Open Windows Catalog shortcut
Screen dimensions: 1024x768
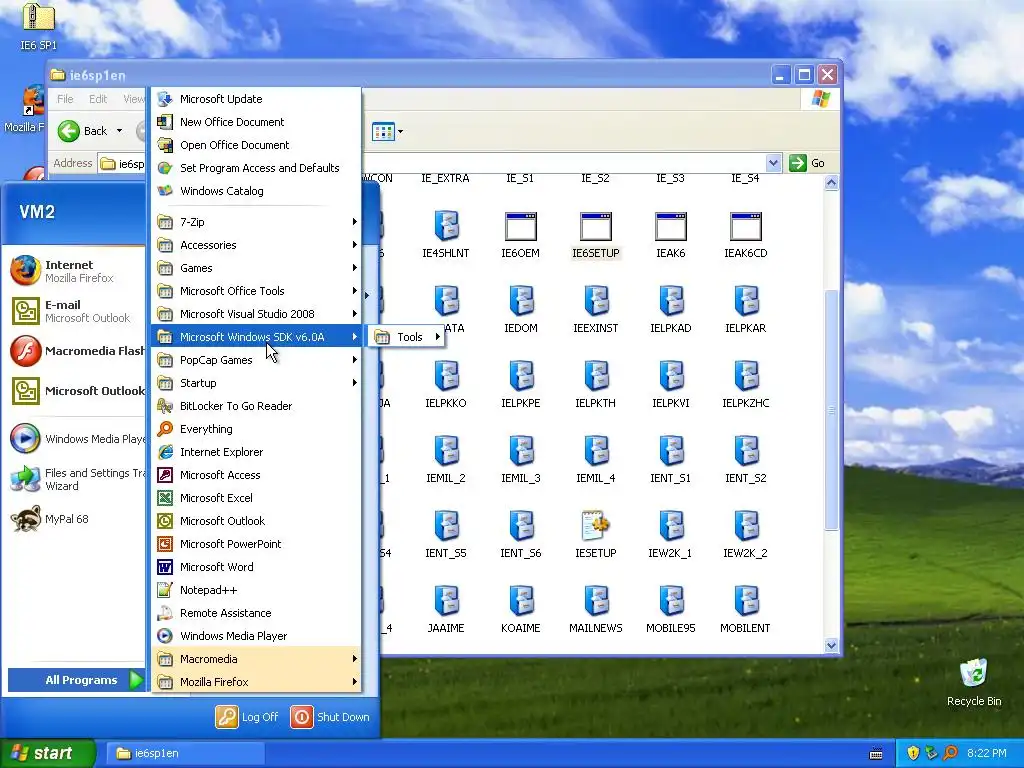(256, 191)
